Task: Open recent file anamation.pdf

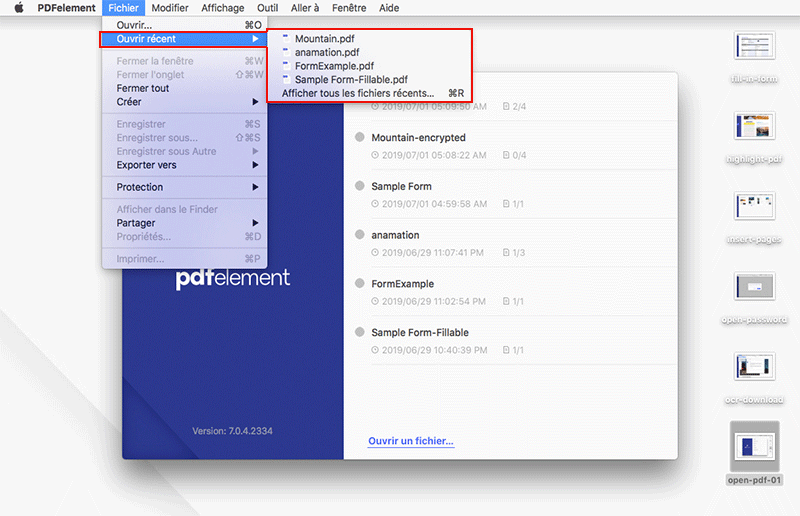Action: pyautogui.click(x=369, y=52)
